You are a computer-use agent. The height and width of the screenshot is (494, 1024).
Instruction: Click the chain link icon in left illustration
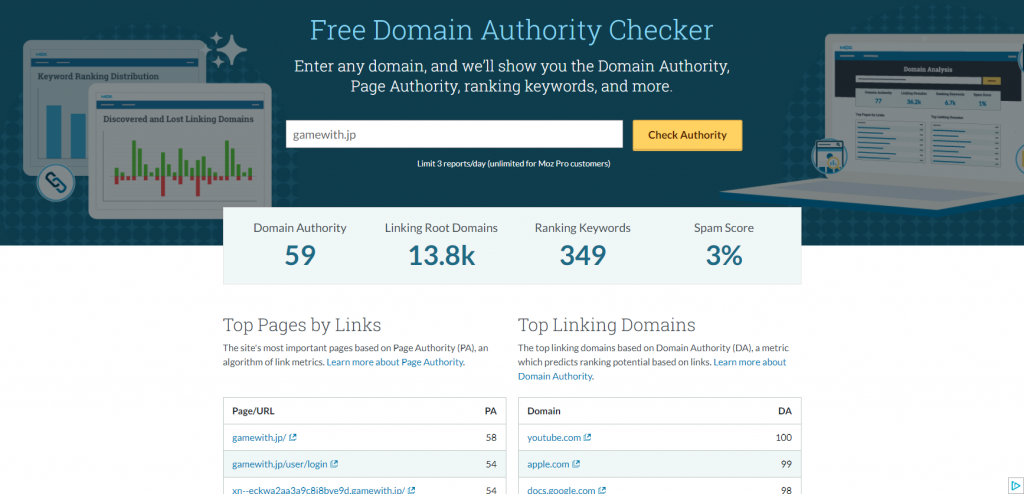(x=55, y=183)
